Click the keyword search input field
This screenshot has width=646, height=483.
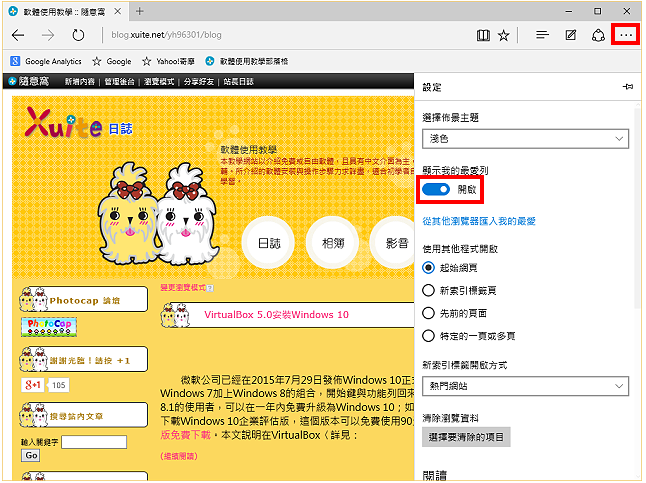pos(94,442)
